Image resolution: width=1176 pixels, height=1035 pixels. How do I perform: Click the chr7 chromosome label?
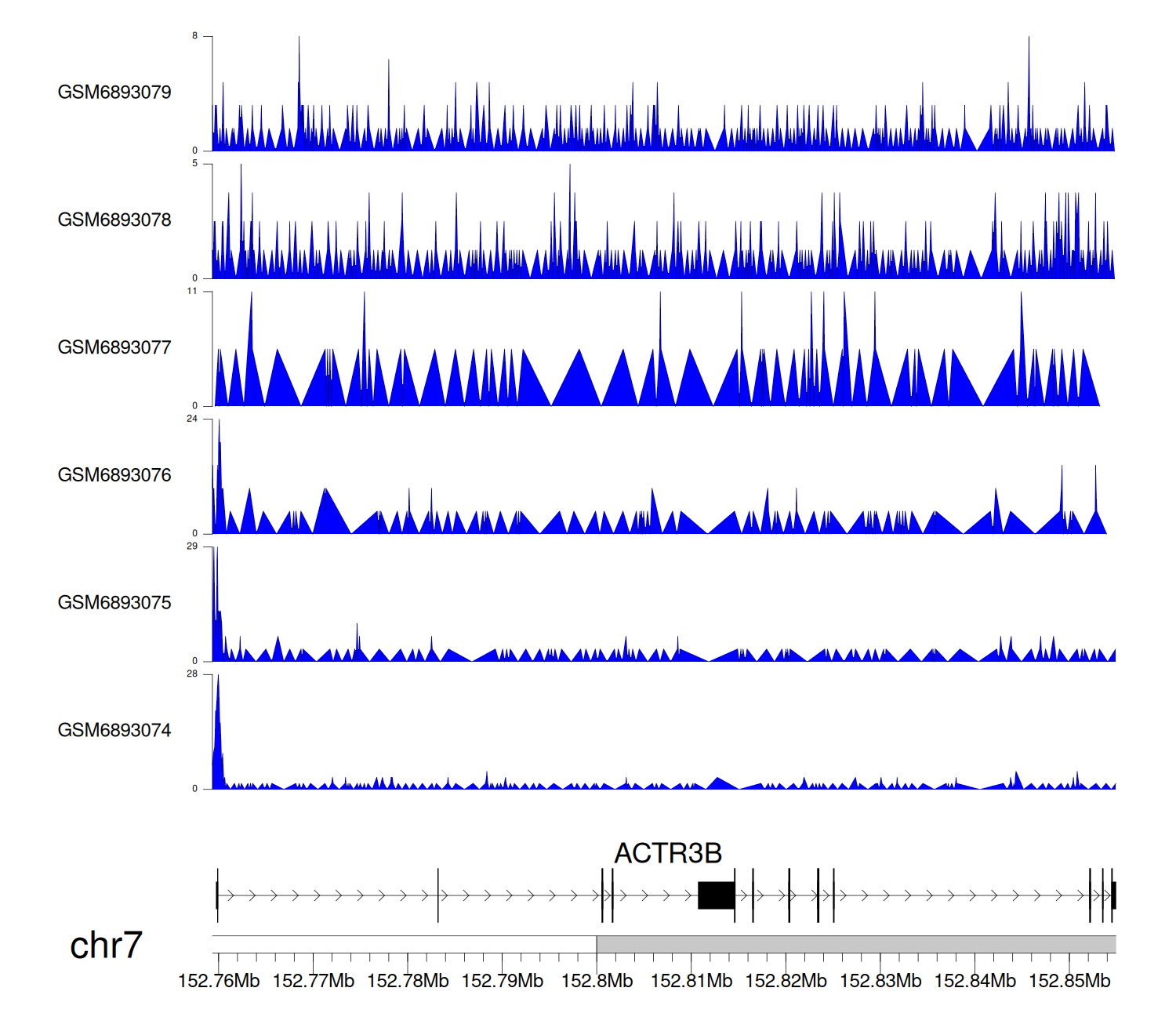[106, 946]
